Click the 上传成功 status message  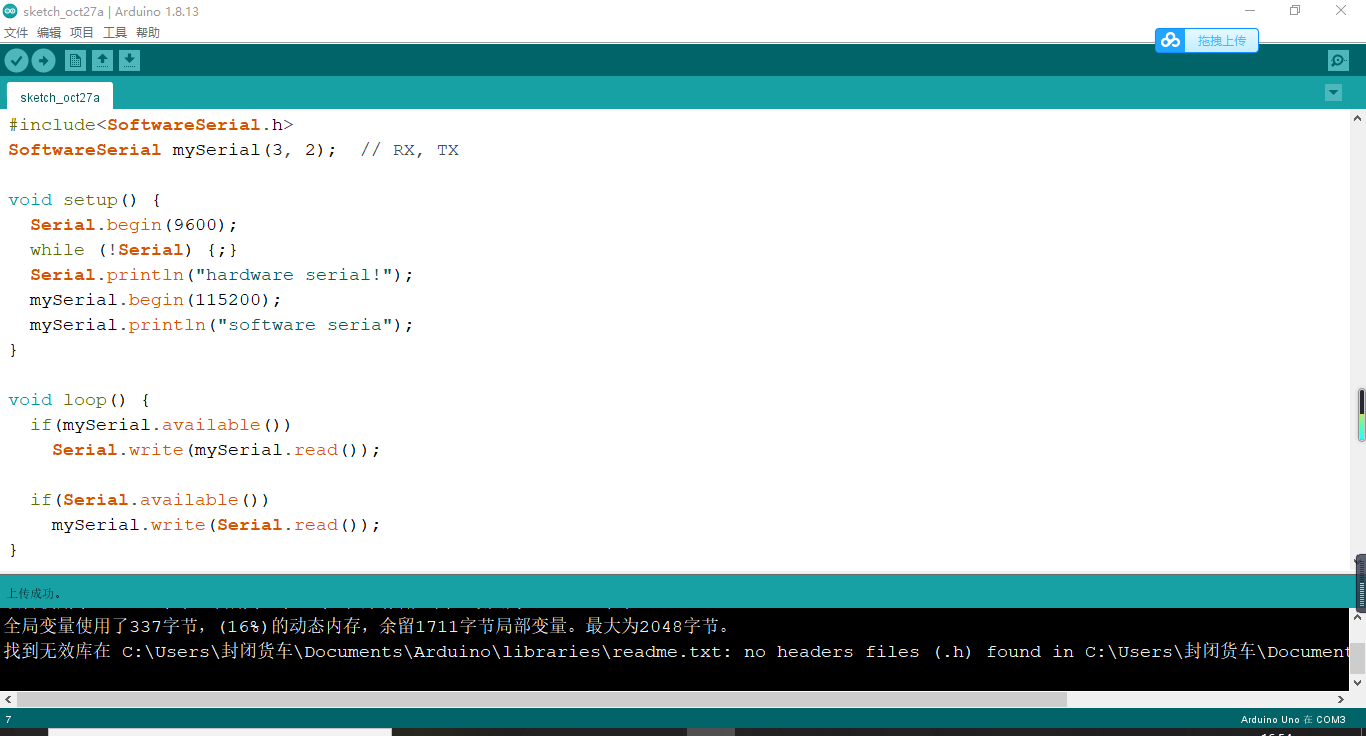point(34,593)
